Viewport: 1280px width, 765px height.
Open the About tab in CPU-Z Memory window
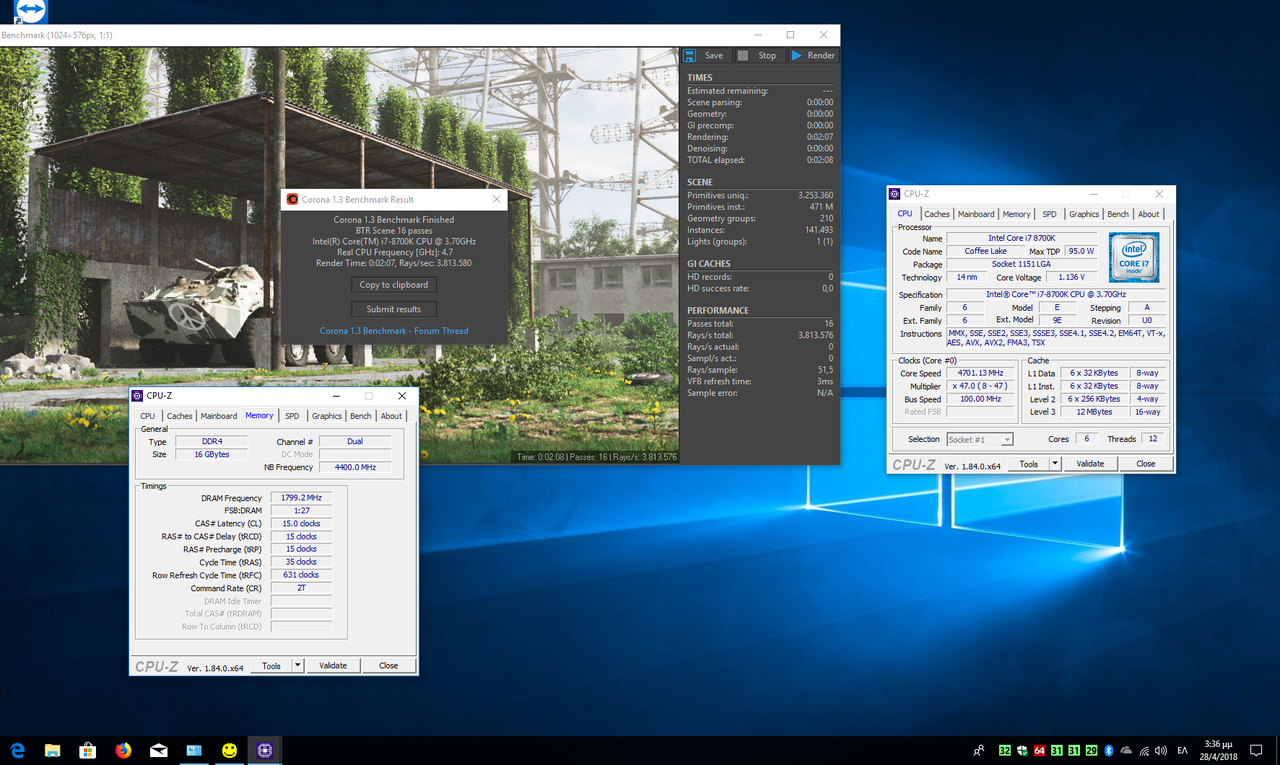(392, 416)
